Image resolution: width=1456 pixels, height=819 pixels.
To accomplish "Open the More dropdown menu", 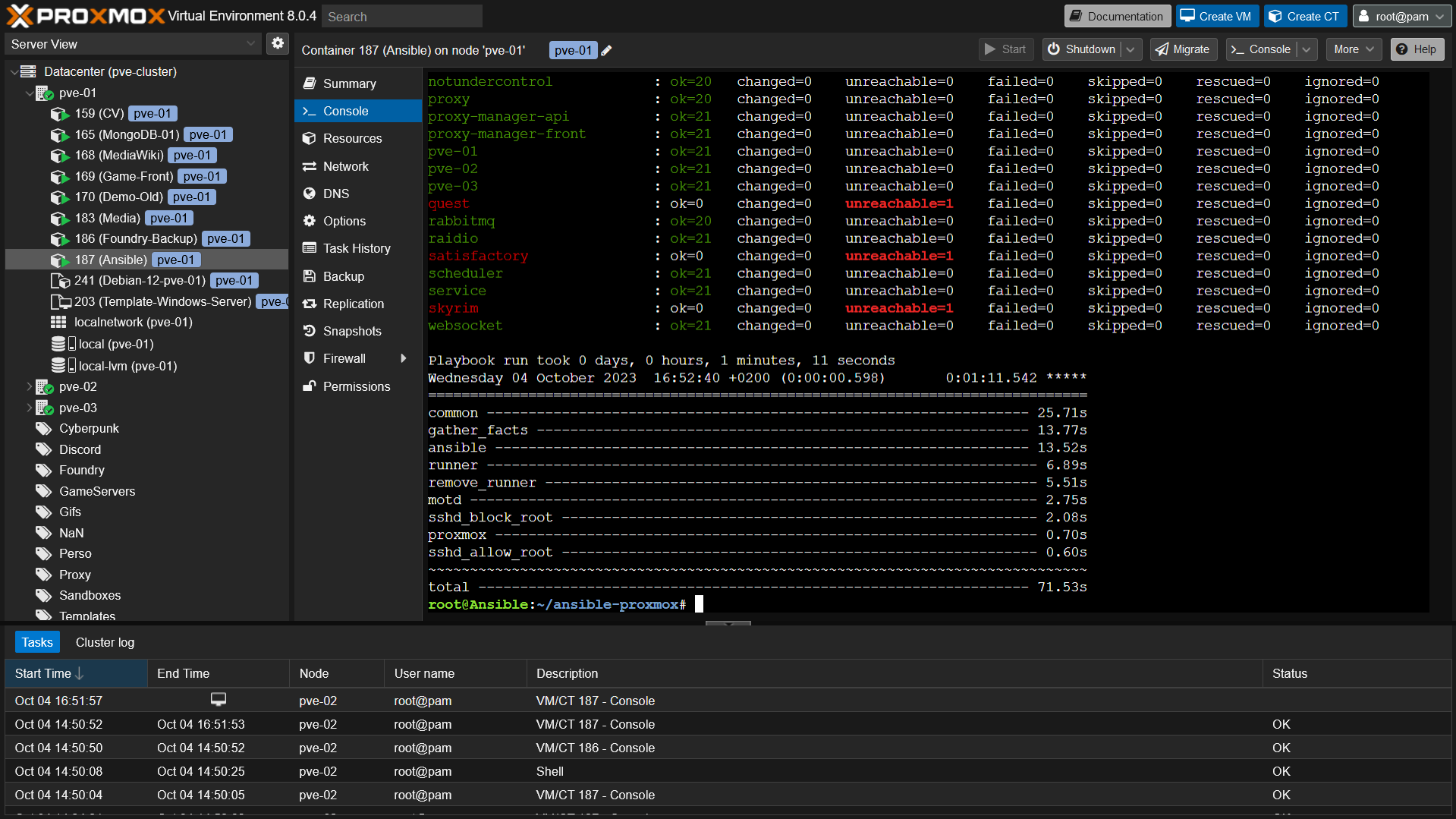I will point(1354,49).
